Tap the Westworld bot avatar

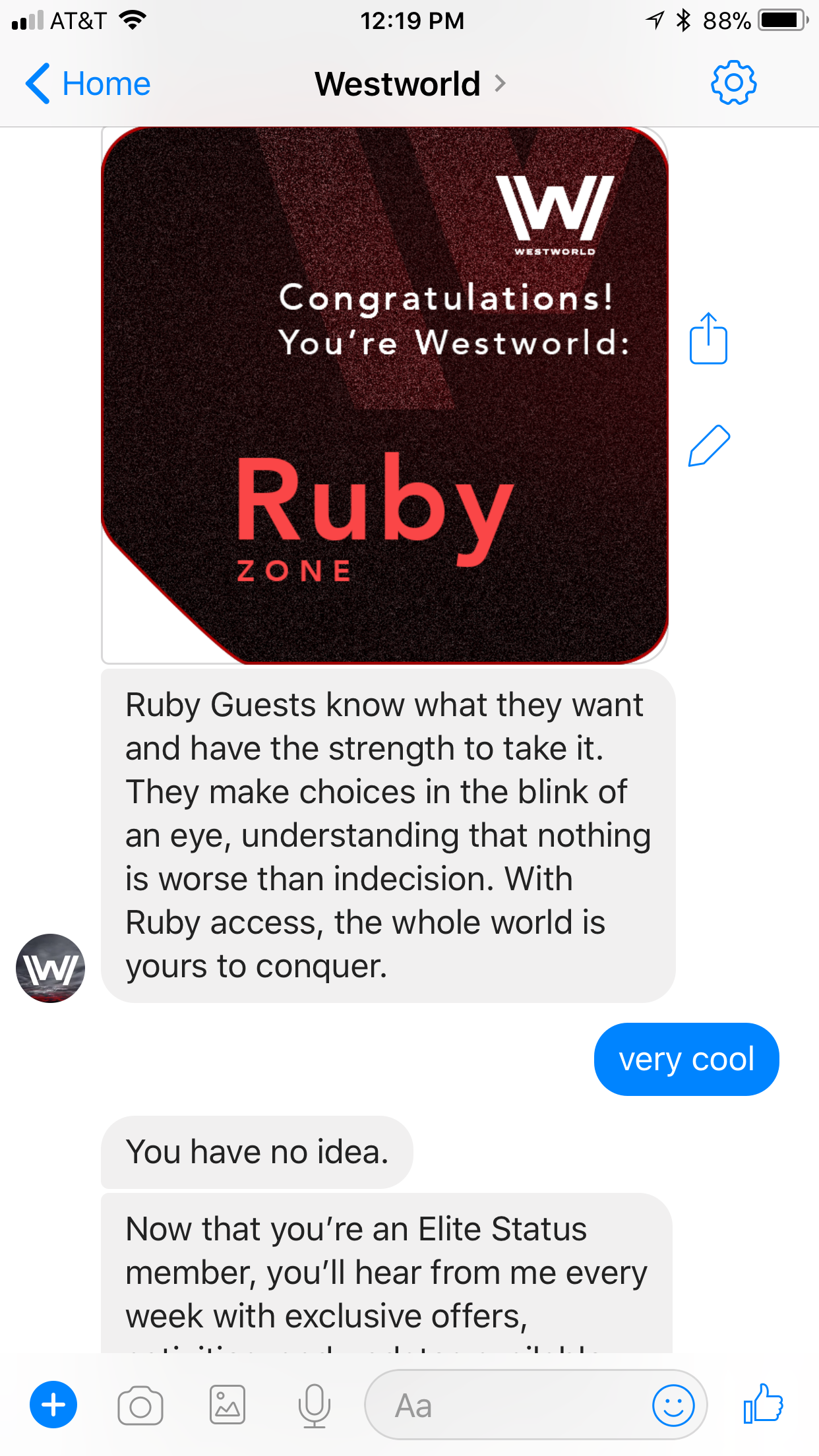[51, 968]
